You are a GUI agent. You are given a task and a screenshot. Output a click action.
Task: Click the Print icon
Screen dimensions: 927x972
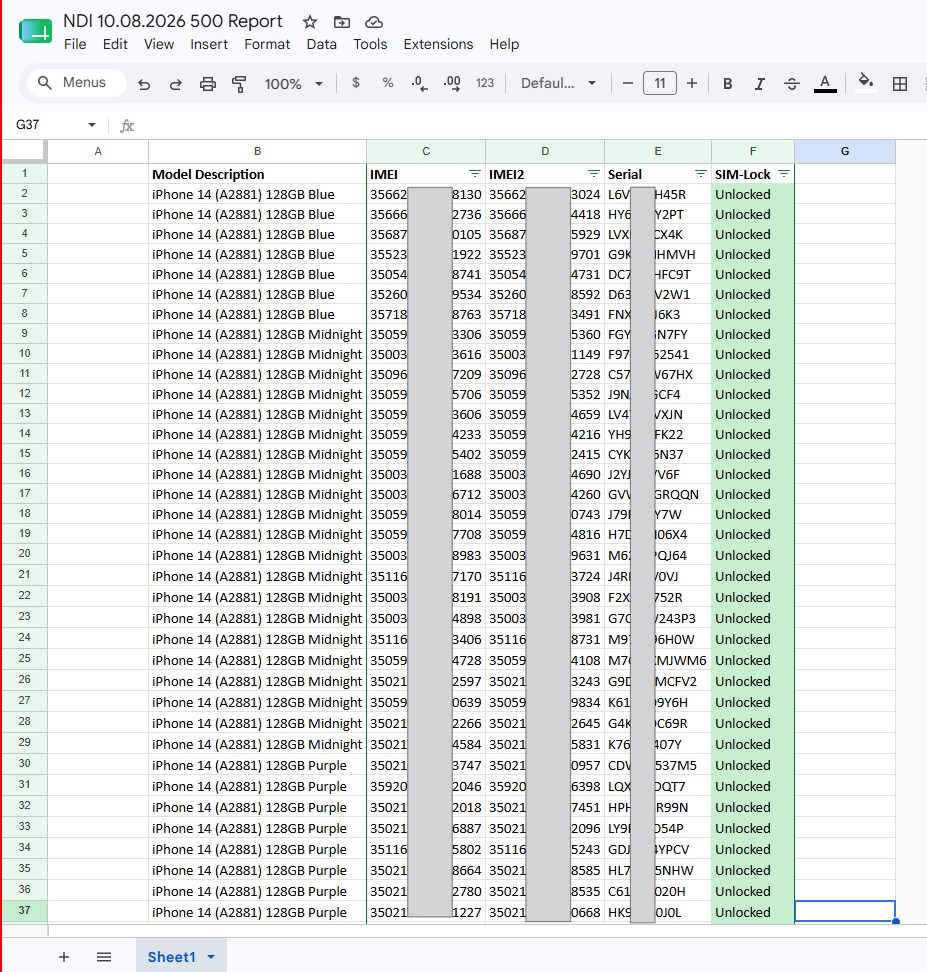(x=208, y=84)
